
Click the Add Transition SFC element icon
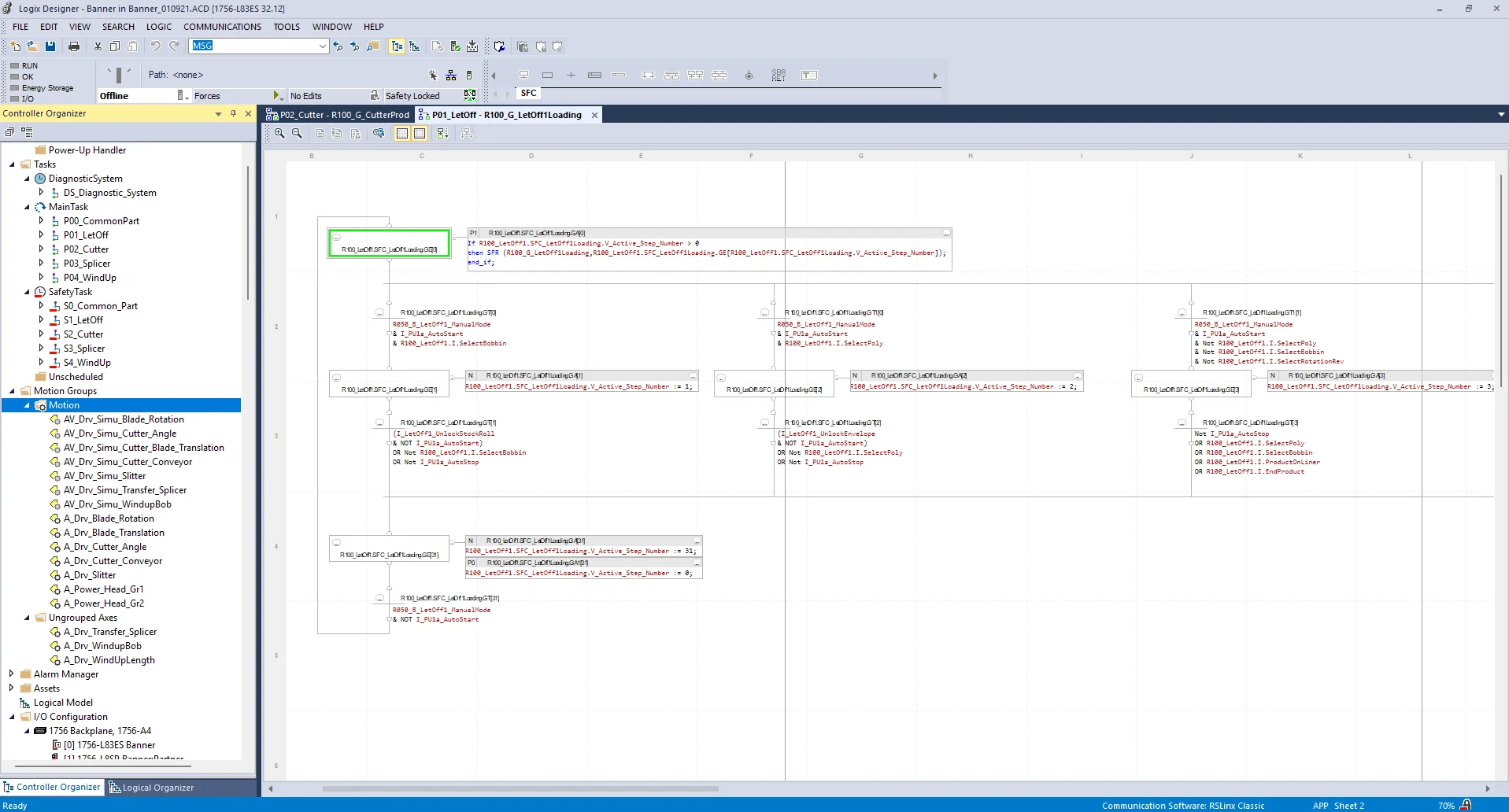(x=571, y=76)
